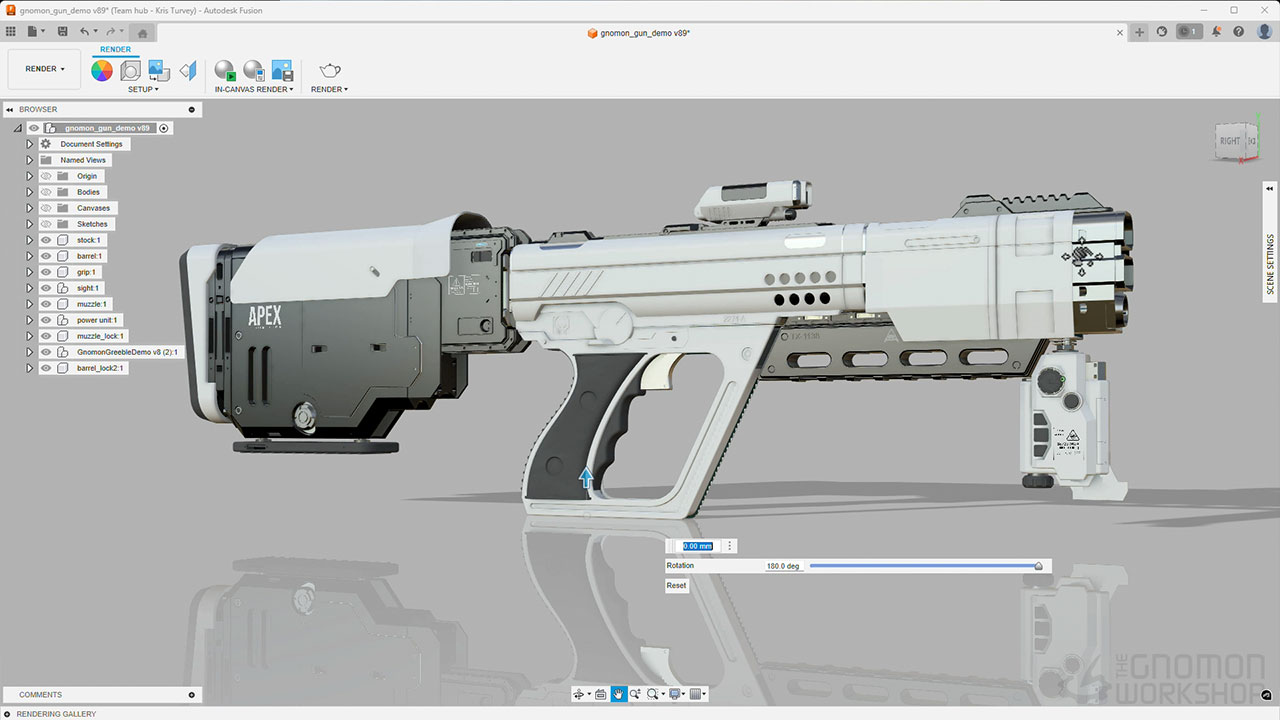Activate the Pan hand tool
This screenshot has height=720, width=1280.
point(619,694)
